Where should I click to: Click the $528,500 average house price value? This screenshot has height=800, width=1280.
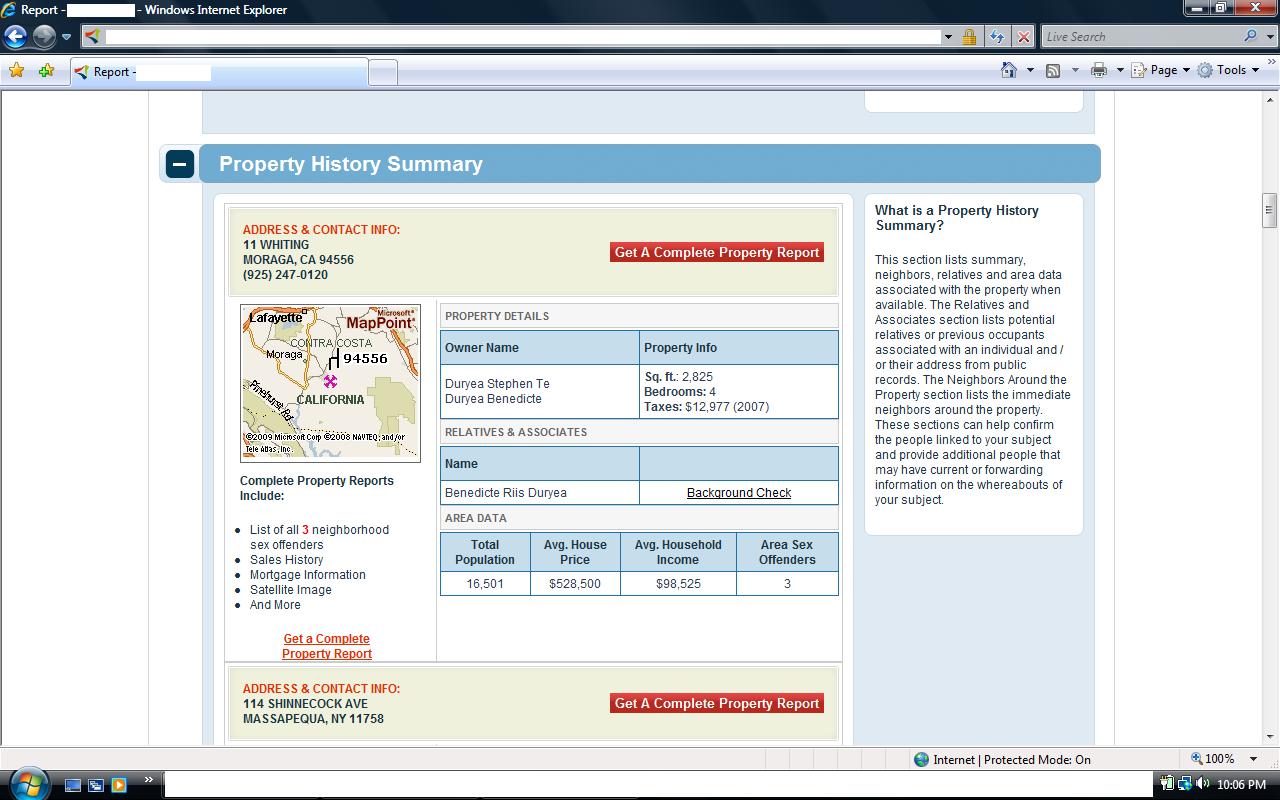point(575,584)
